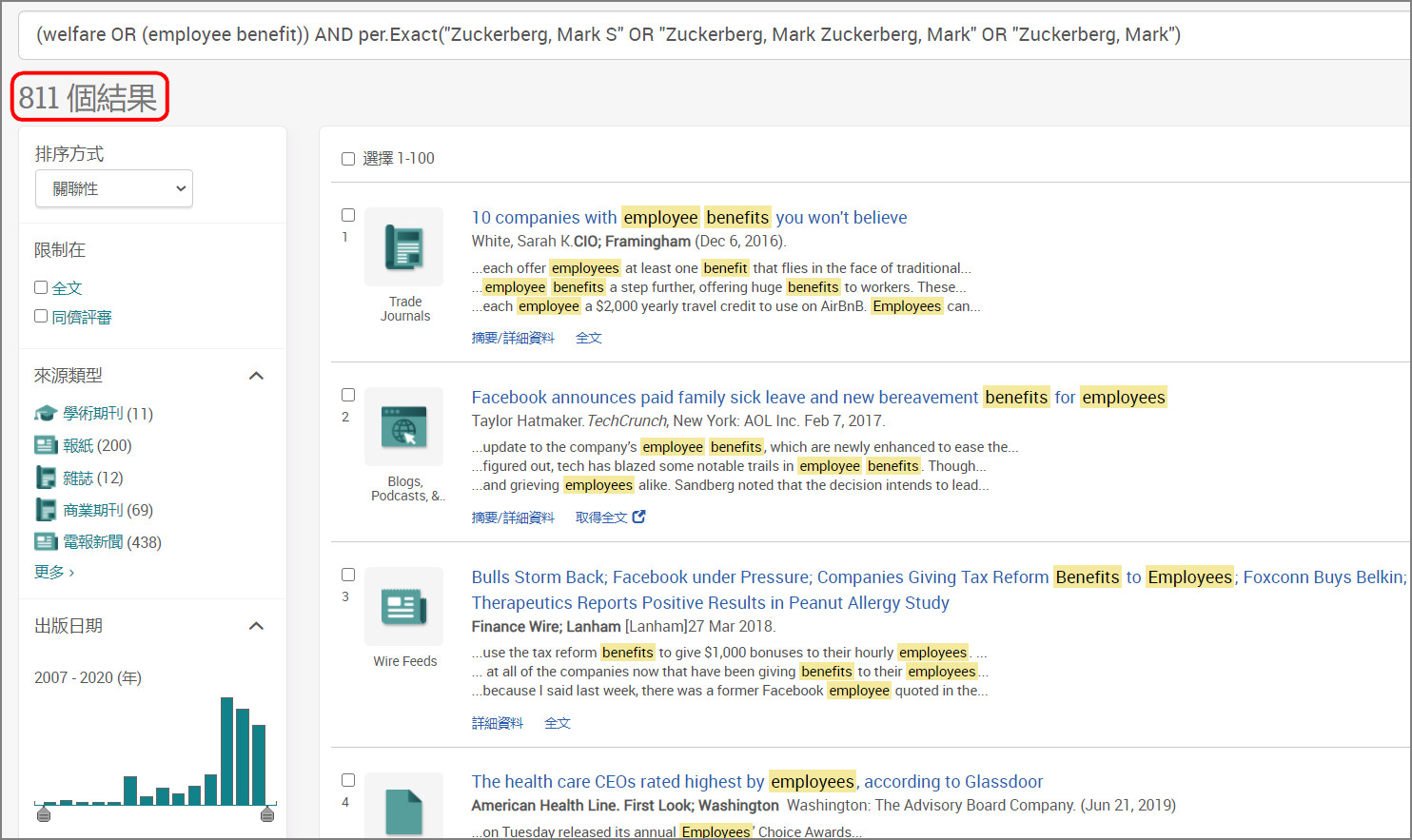Filter by 電報新聞 (438)
The image size is (1412, 840).
(x=112, y=542)
